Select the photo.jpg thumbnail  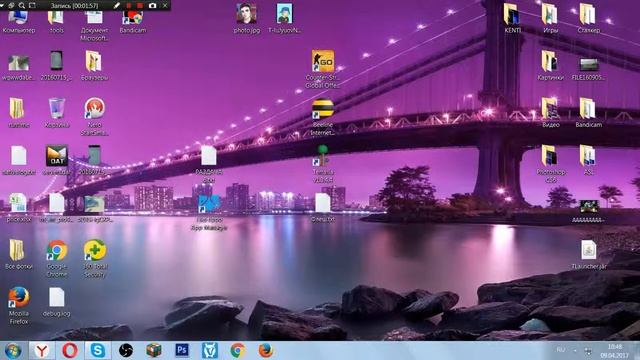247,18
